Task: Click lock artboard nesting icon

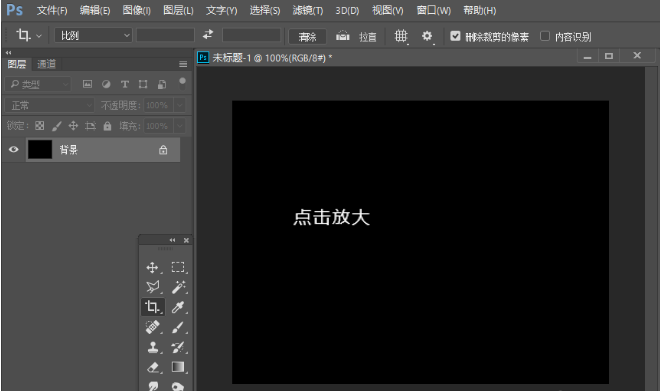Action: coord(90,125)
